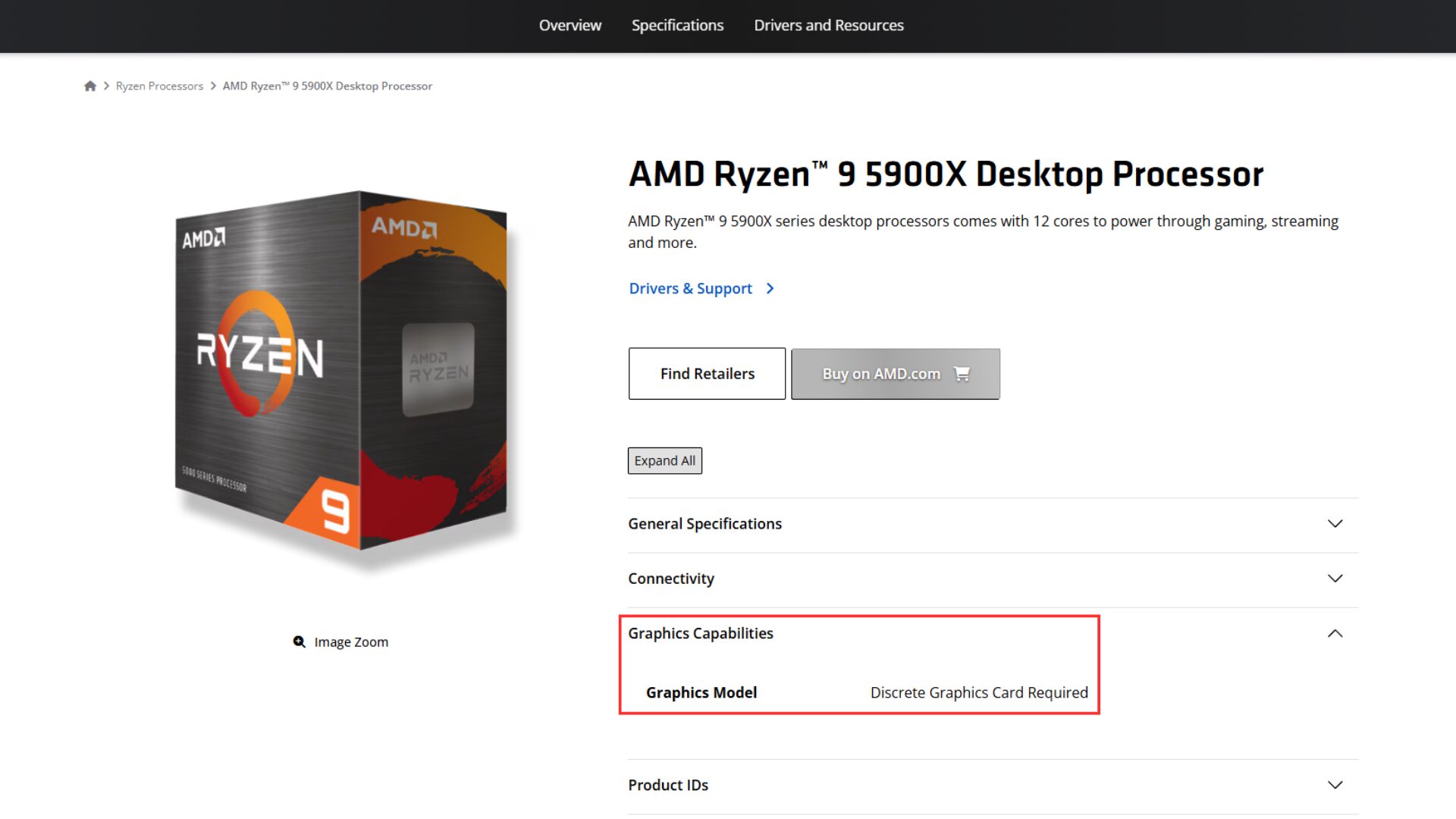This screenshot has width=1456, height=819.
Task: Click the AMD Ryzen 9 5900X breadcrumb text
Action: click(x=327, y=86)
